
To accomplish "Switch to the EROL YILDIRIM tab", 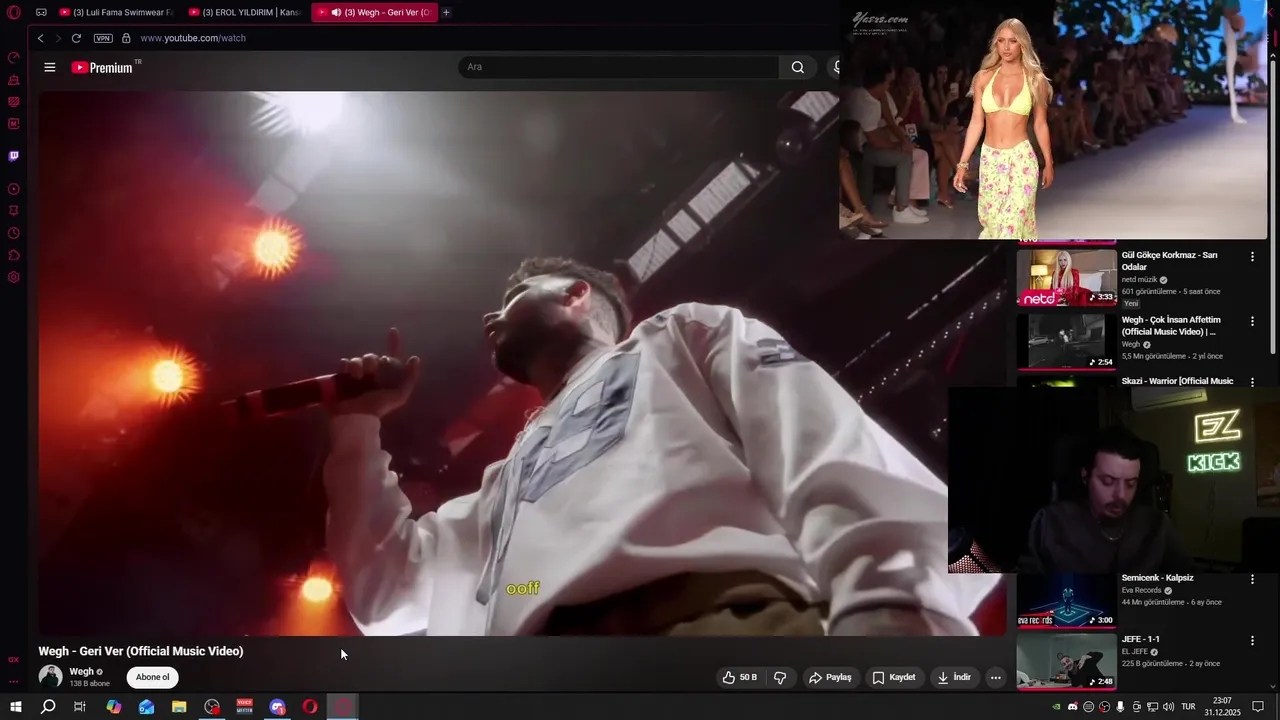I will (245, 13).
